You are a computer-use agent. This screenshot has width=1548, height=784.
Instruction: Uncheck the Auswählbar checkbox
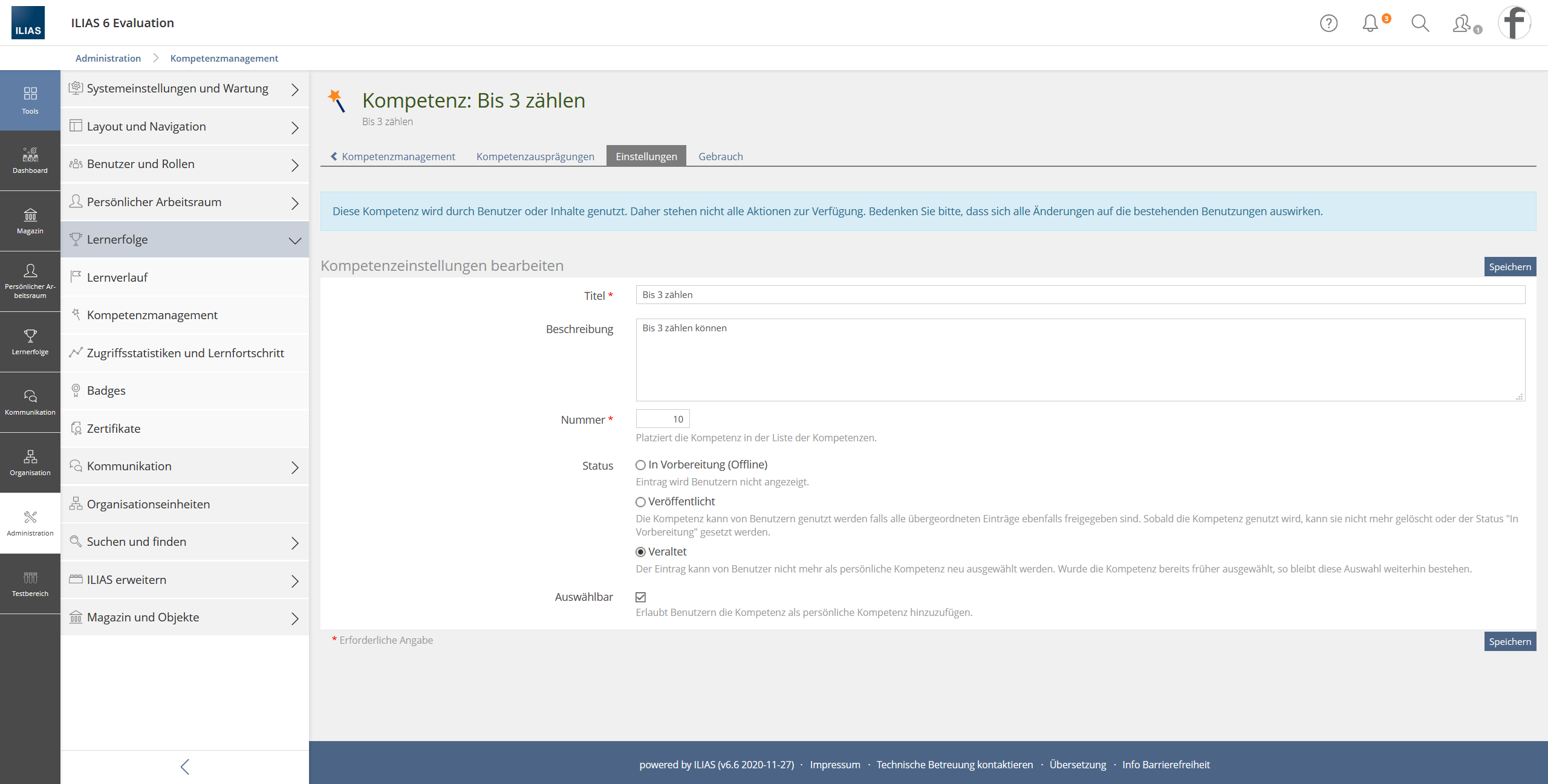(640, 597)
